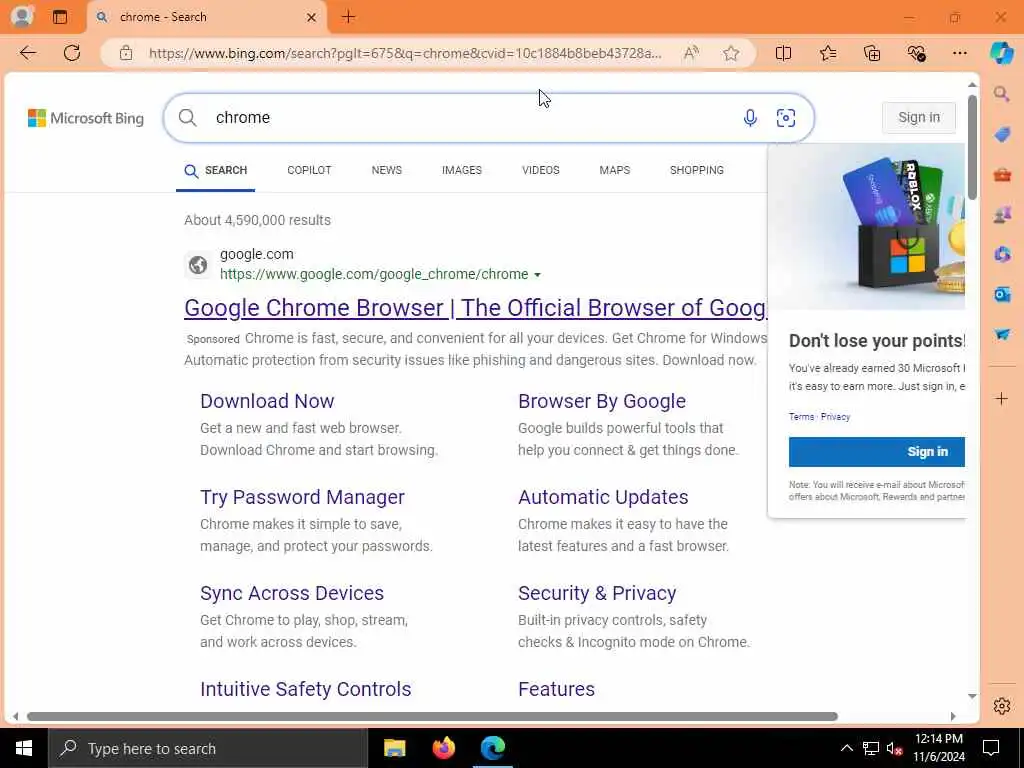
Task: Click blue Sign in button in rewards card
Action: tap(876, 452)
